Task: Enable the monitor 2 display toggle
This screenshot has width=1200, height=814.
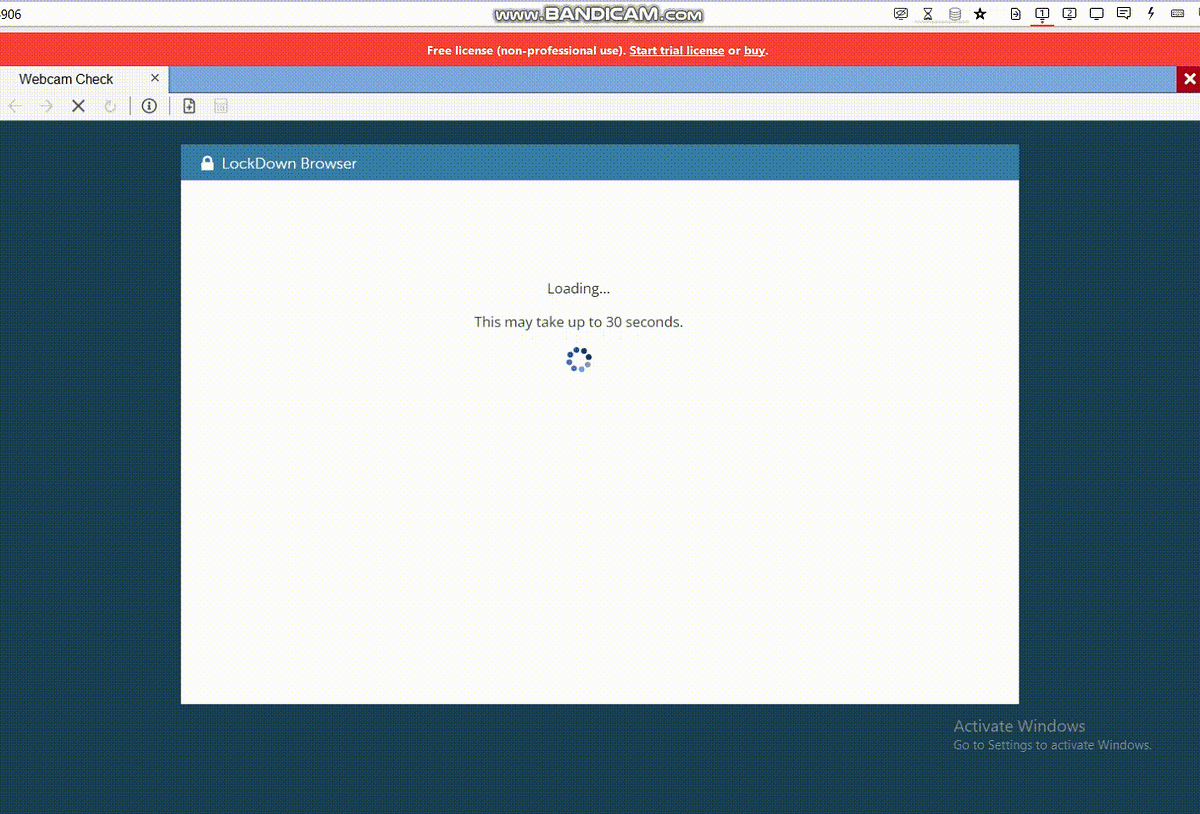Action: click(x=1071, y=13)
